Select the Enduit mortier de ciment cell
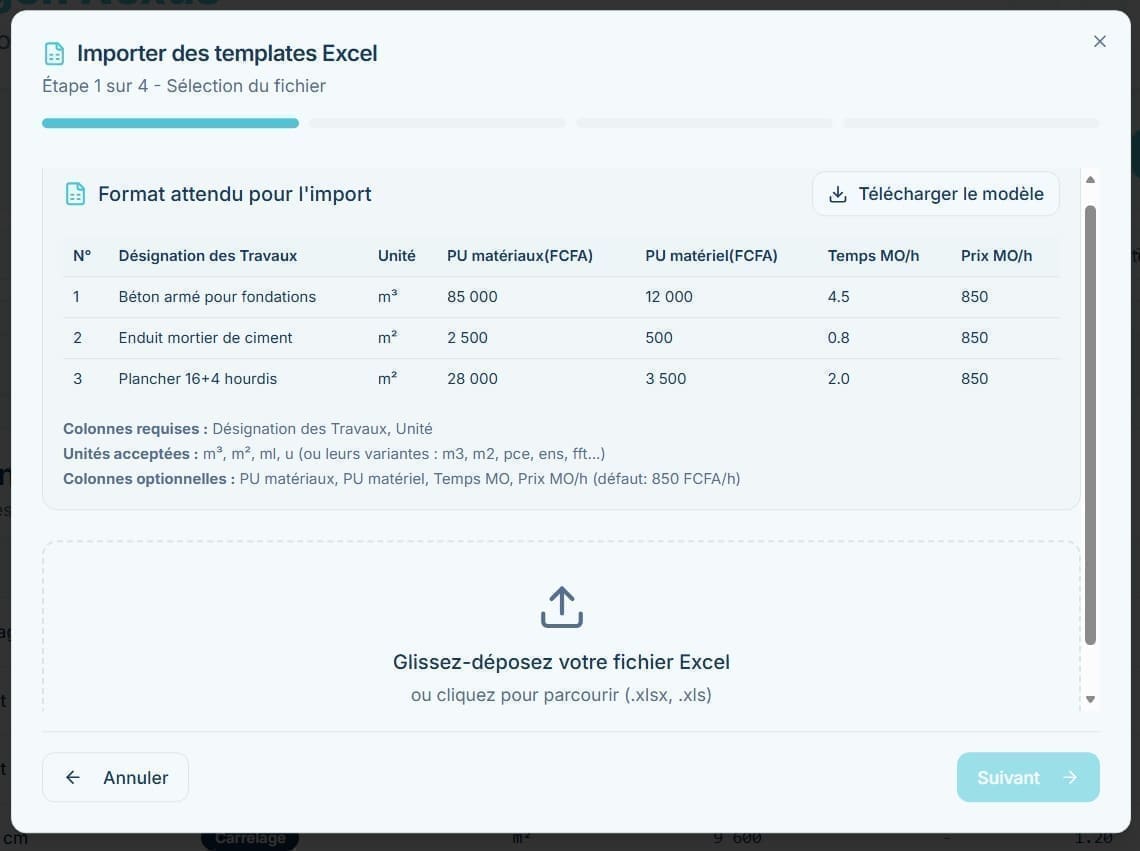The width and height of the screenshot is (1140, 851). [205, 337]
